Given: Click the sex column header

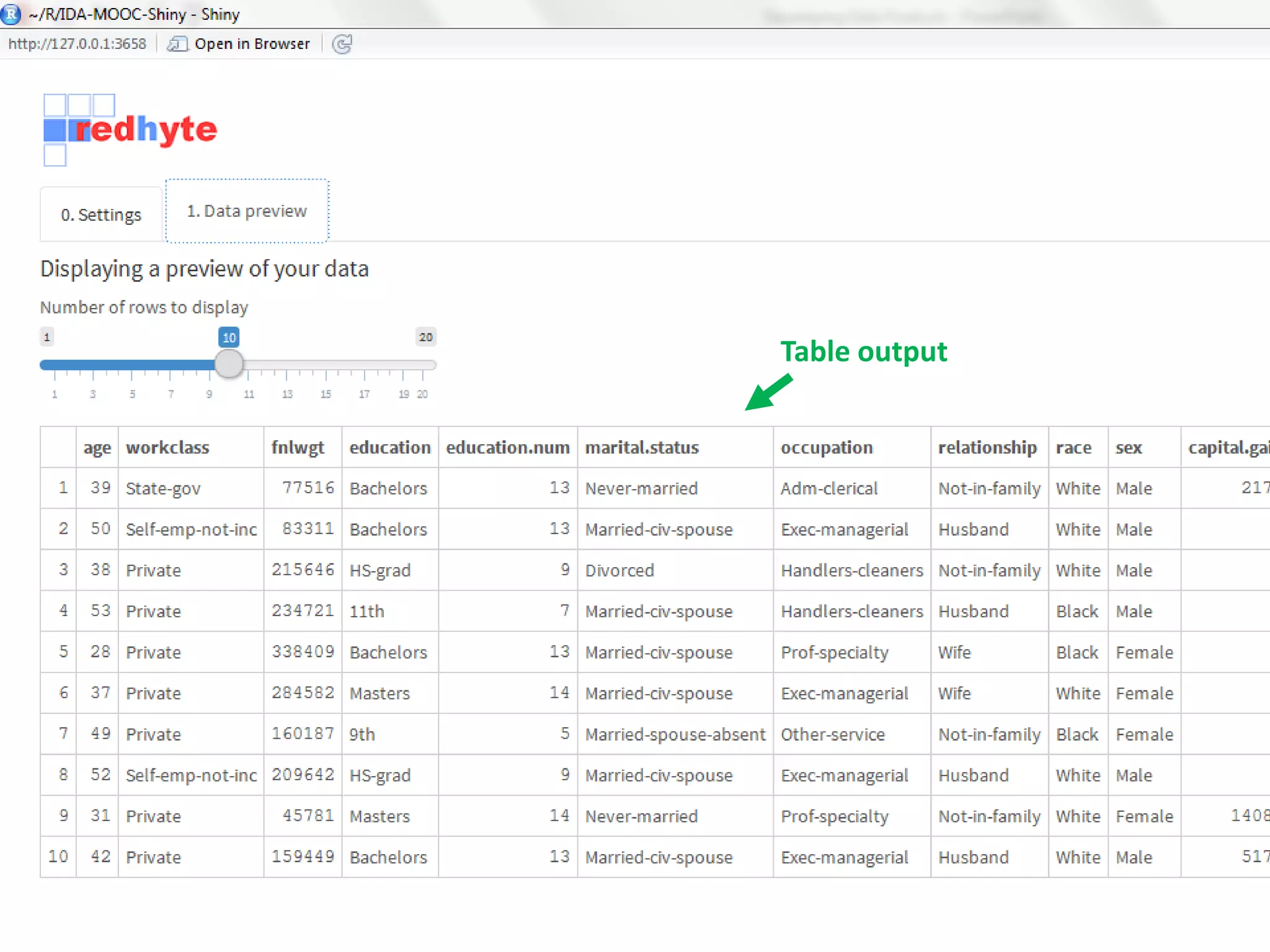Looking at the screenshot, I should 1144,447.
